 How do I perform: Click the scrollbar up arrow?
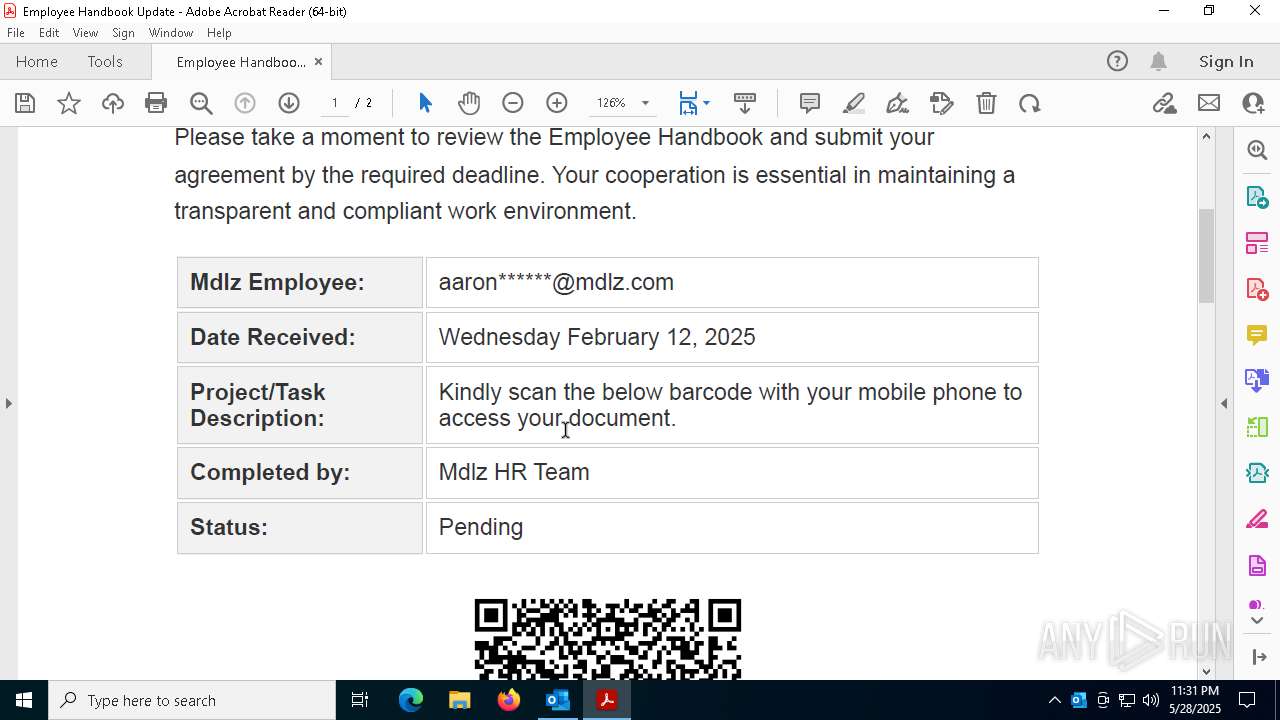tap(1206, 136)
